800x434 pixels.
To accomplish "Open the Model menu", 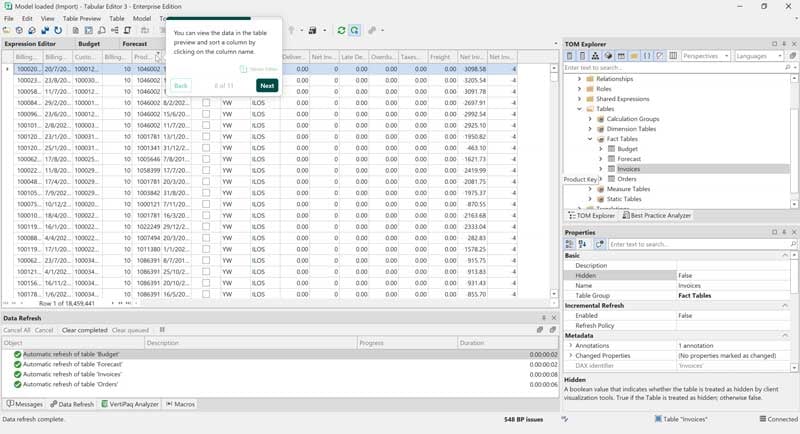I will pyautogui.click(x=142, y=18).
